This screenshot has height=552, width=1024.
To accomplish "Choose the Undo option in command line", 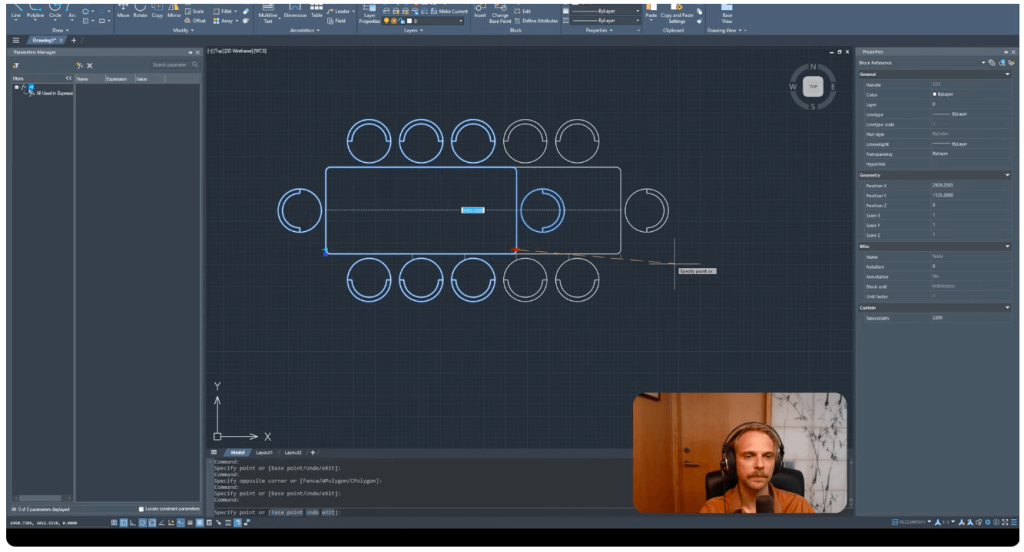I will click(x=313, y=512).
